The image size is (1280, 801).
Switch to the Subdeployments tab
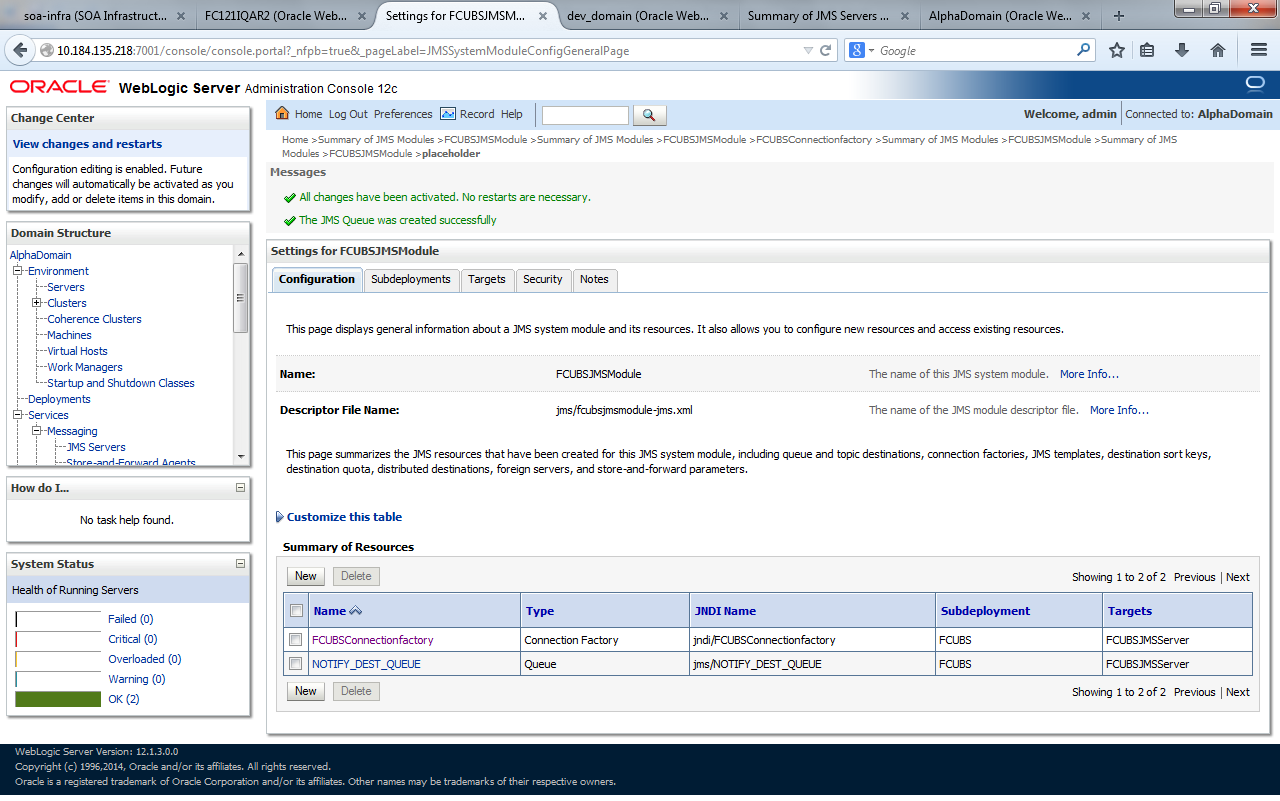pyautogui.click(x=411, y=280)
